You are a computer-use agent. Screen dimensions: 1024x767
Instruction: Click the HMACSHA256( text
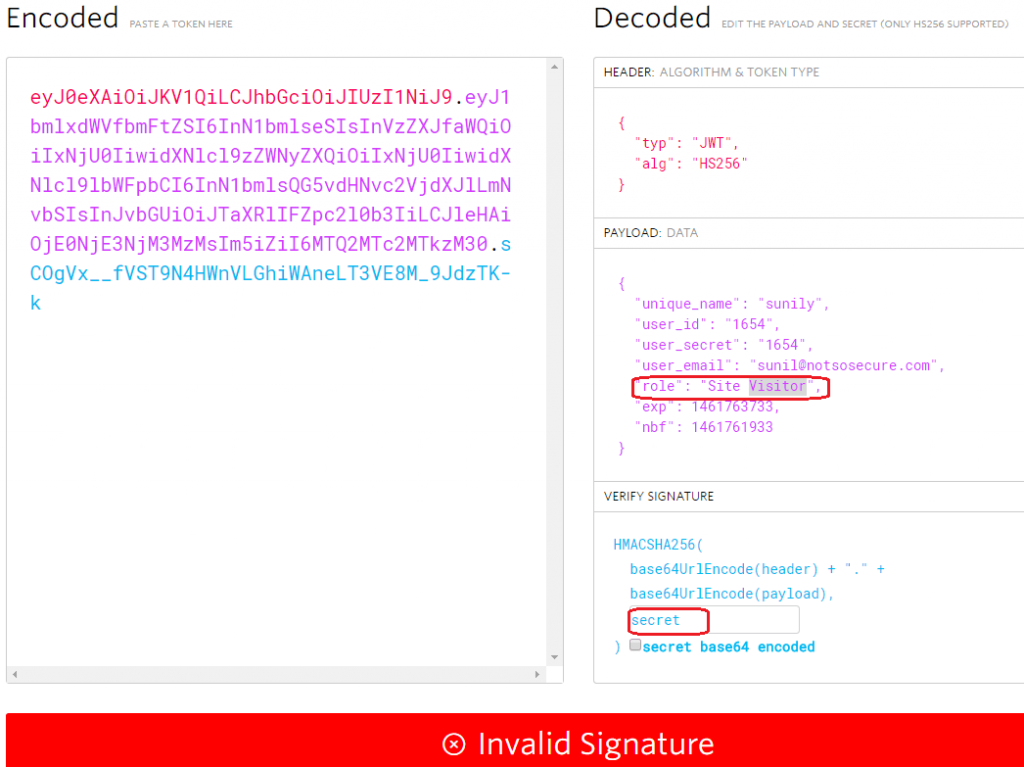(658, 544)
